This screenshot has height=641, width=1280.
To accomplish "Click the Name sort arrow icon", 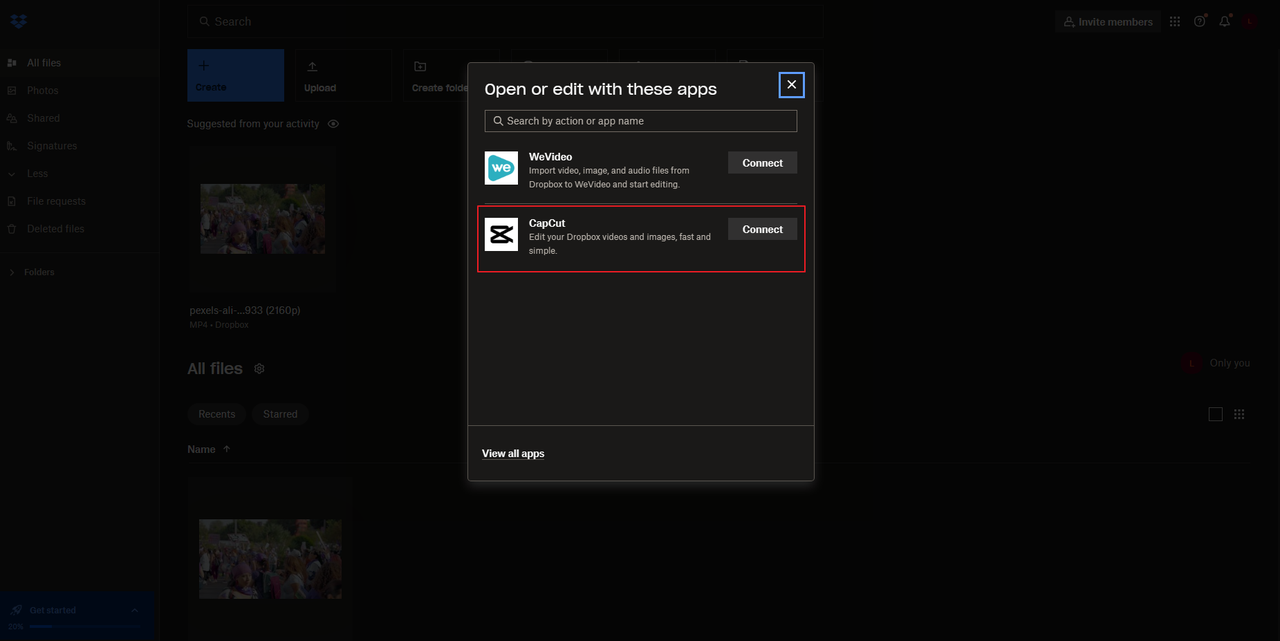I will tap(226, 449).
